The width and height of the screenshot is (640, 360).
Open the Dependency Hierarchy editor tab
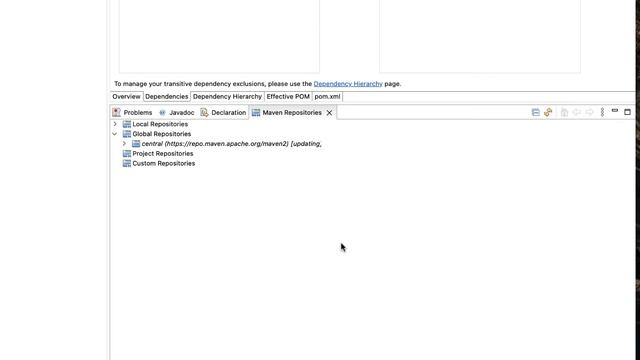pyautogui.click(x=227, y=97)
